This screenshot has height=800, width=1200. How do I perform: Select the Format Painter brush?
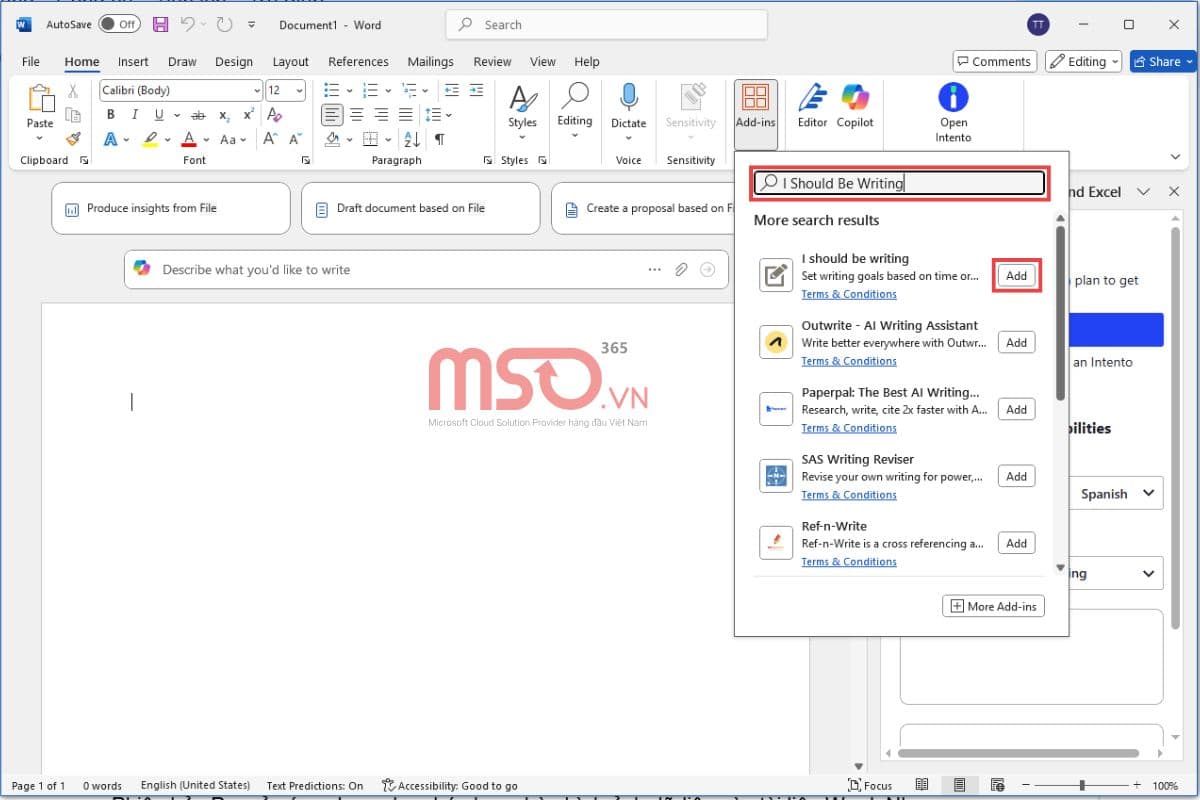73,139
